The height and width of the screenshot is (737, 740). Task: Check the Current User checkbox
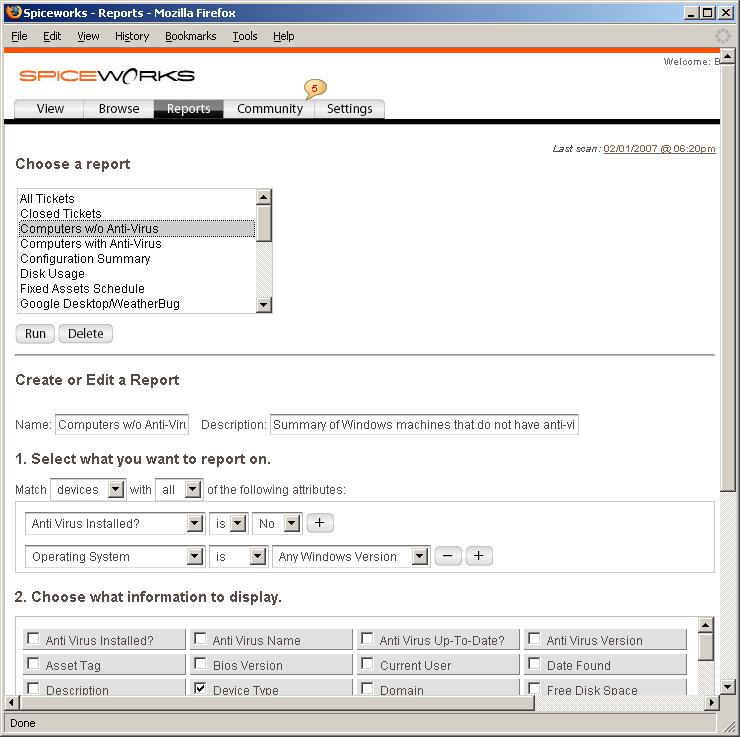(367, 664)
